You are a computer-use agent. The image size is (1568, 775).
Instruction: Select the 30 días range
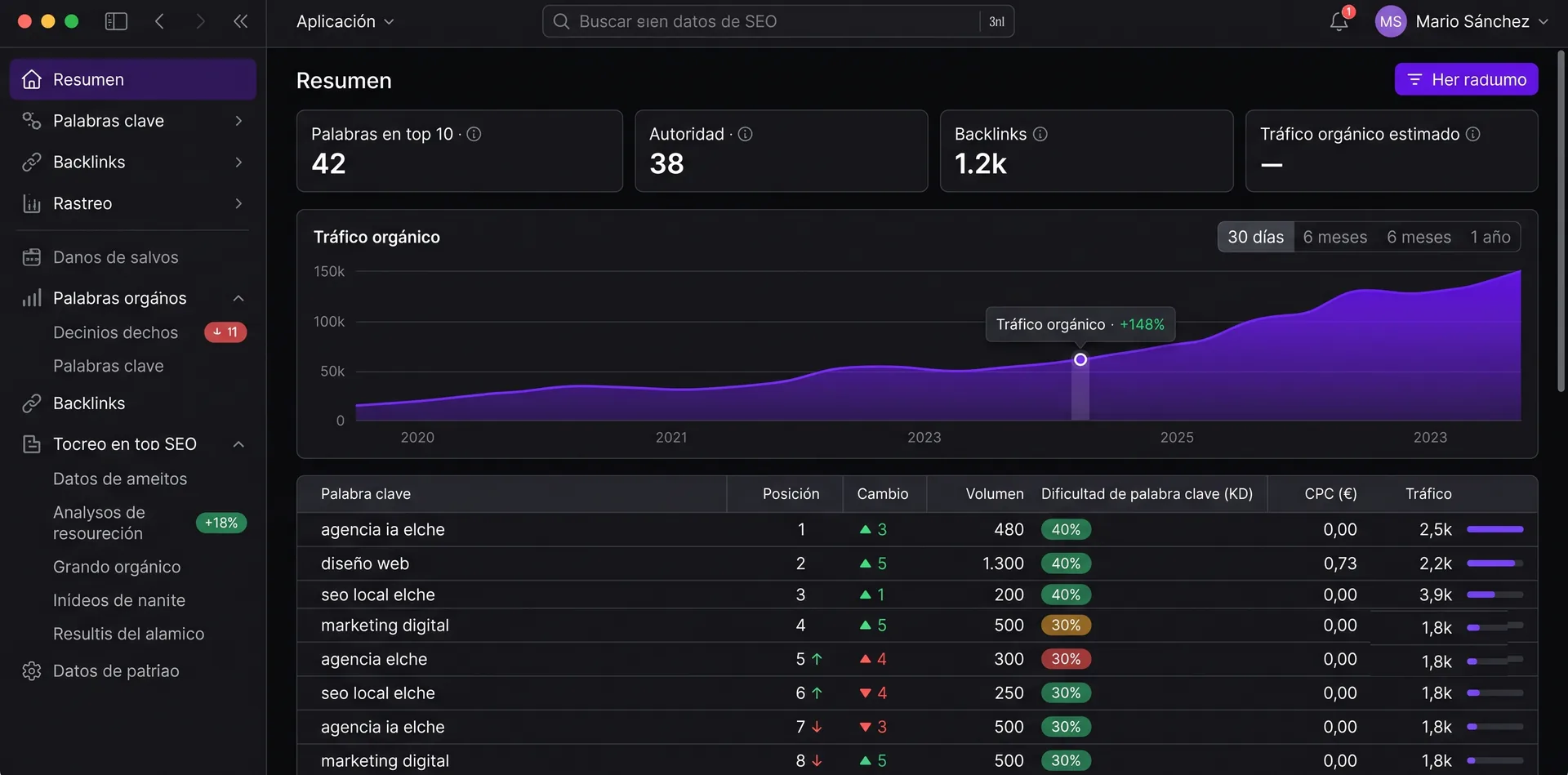(x=1255, y=237)
